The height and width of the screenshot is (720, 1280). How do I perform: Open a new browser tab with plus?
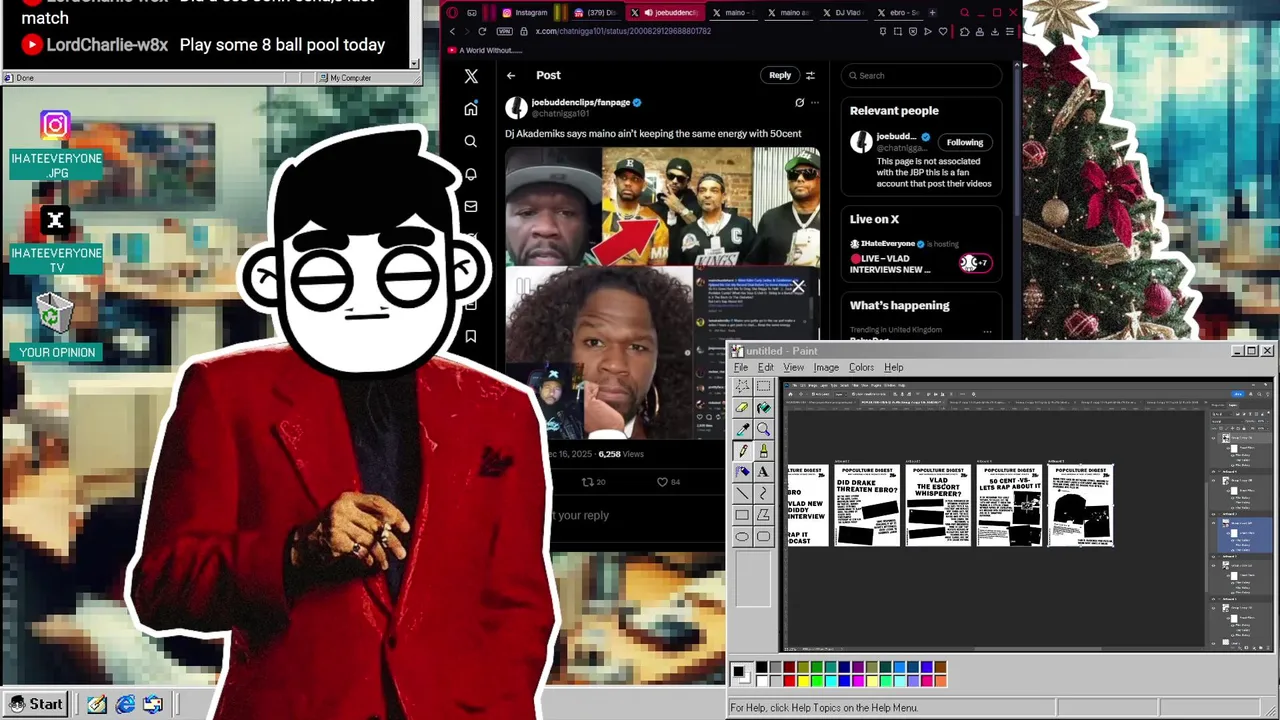[x=932, y=13]
